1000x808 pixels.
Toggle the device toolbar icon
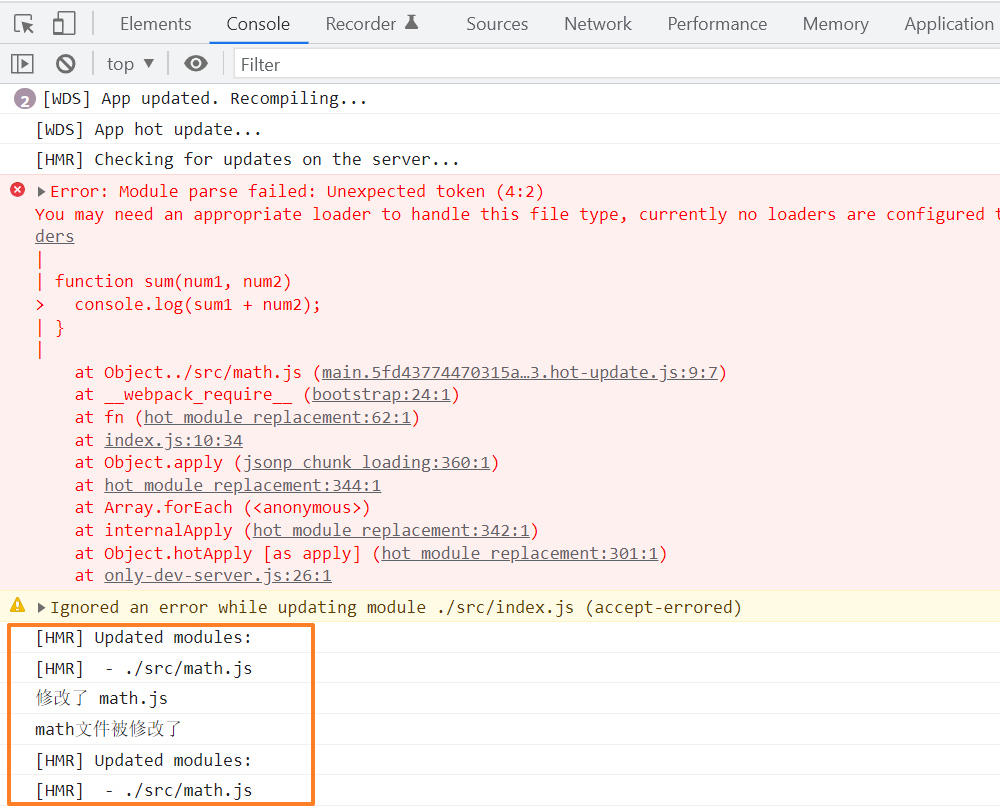point(64,24)
